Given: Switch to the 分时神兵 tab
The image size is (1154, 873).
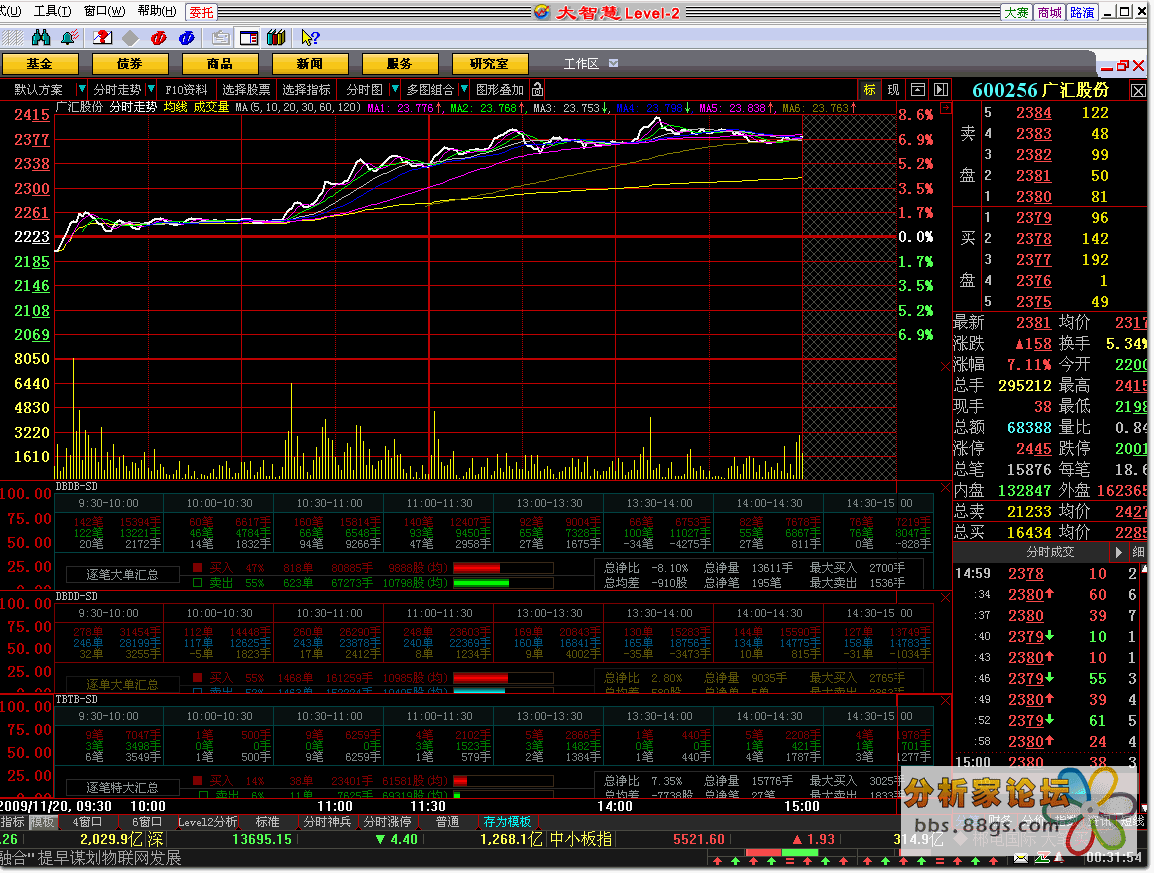Looking at the screenshot, I should (x=328, y=821).
